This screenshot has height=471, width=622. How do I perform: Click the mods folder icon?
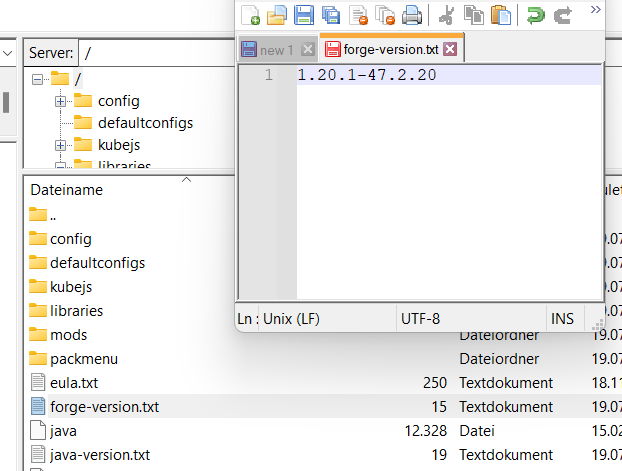click(38, 334)
